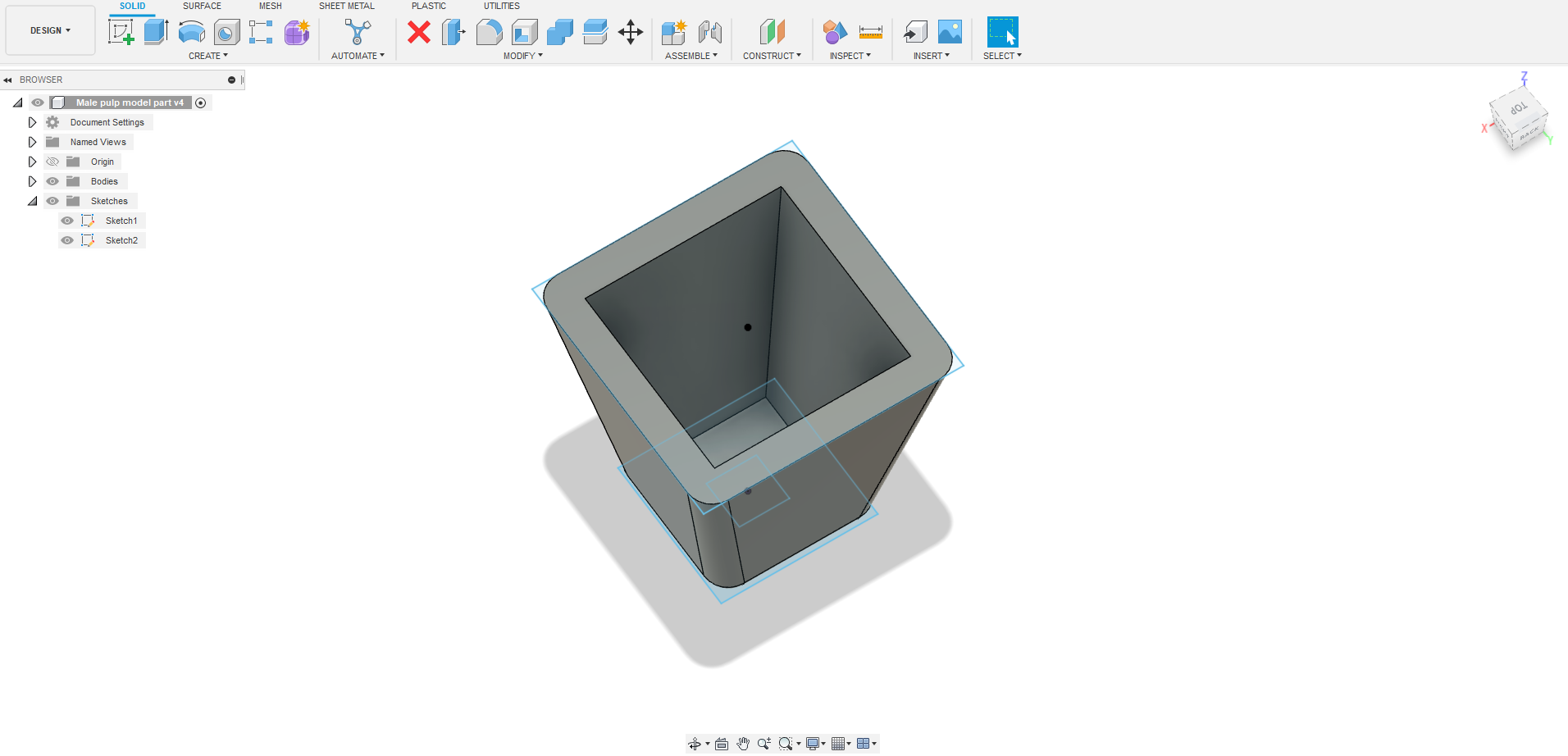Open Grid and Snaps settings
The width and height of the screenshot is (1568, 756).
pyautogui.click(x=838, y=744)
